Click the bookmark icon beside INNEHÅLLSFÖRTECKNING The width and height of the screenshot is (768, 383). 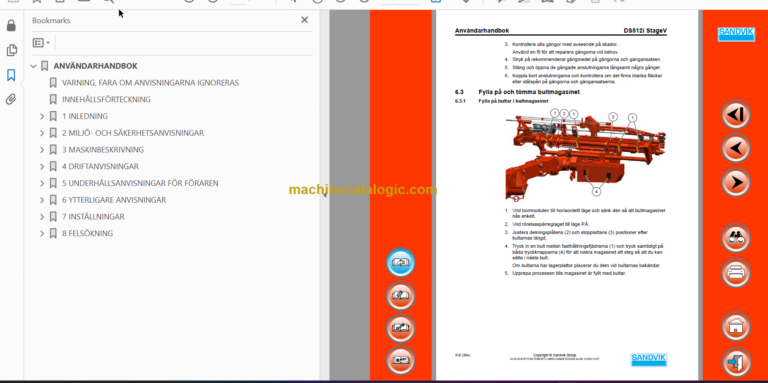(53, 99)
